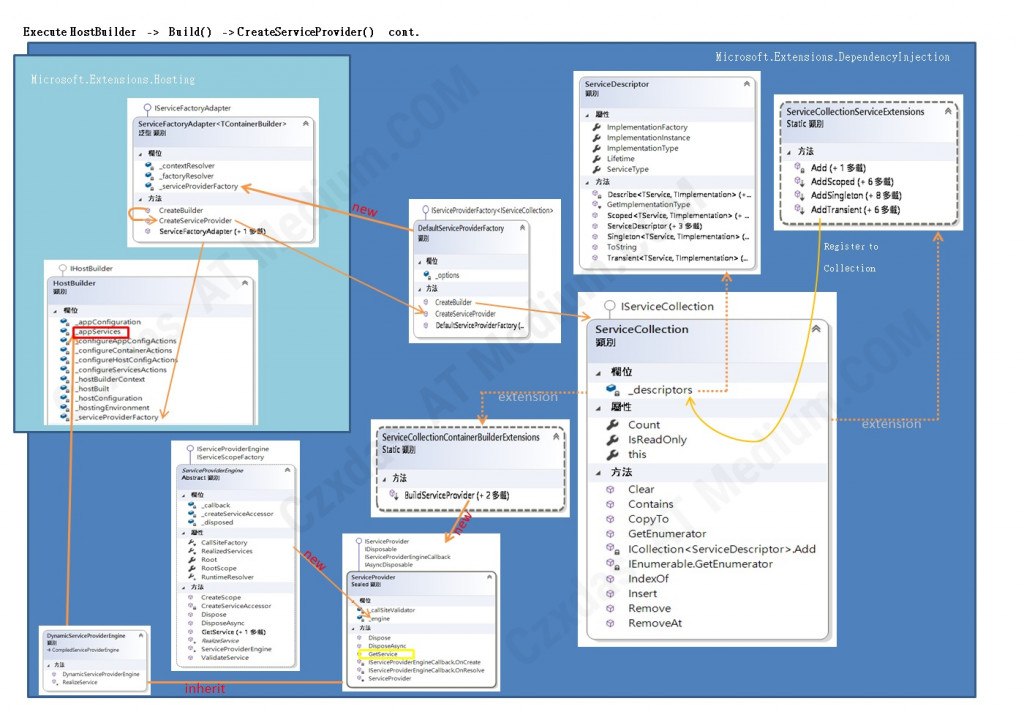Click the IServiceCollection interface lollipop icon
Image resolution: width=1024 pixels, height=712 pixels.
click(609, 306)
